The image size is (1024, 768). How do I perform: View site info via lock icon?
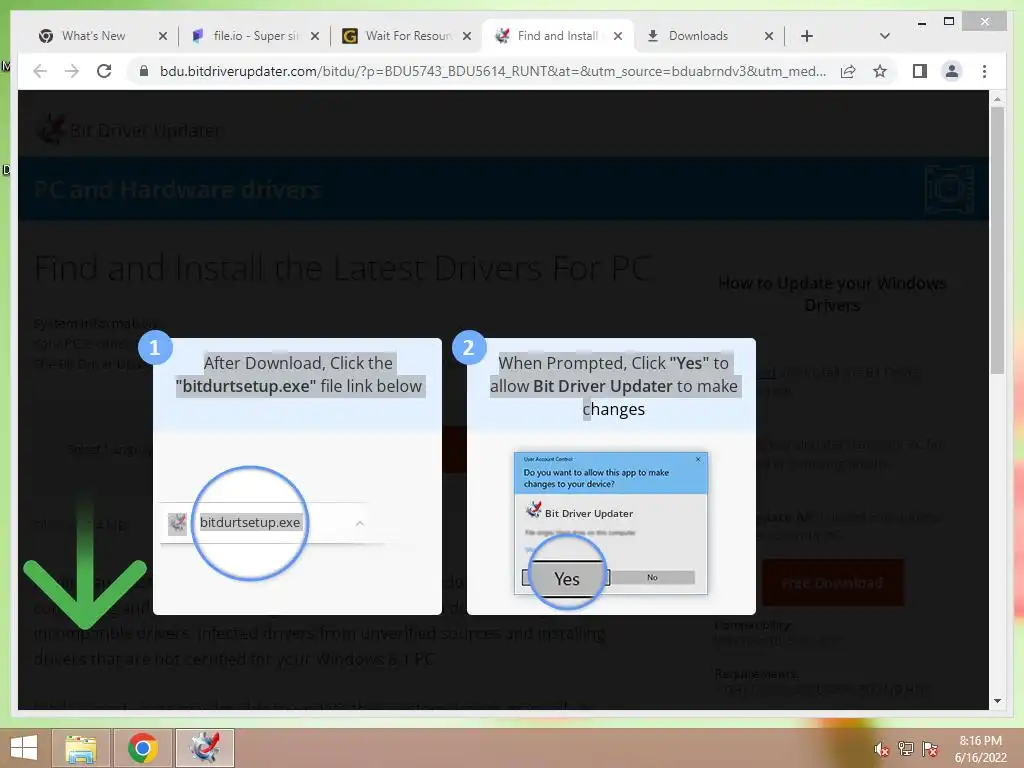click(144, 71)
